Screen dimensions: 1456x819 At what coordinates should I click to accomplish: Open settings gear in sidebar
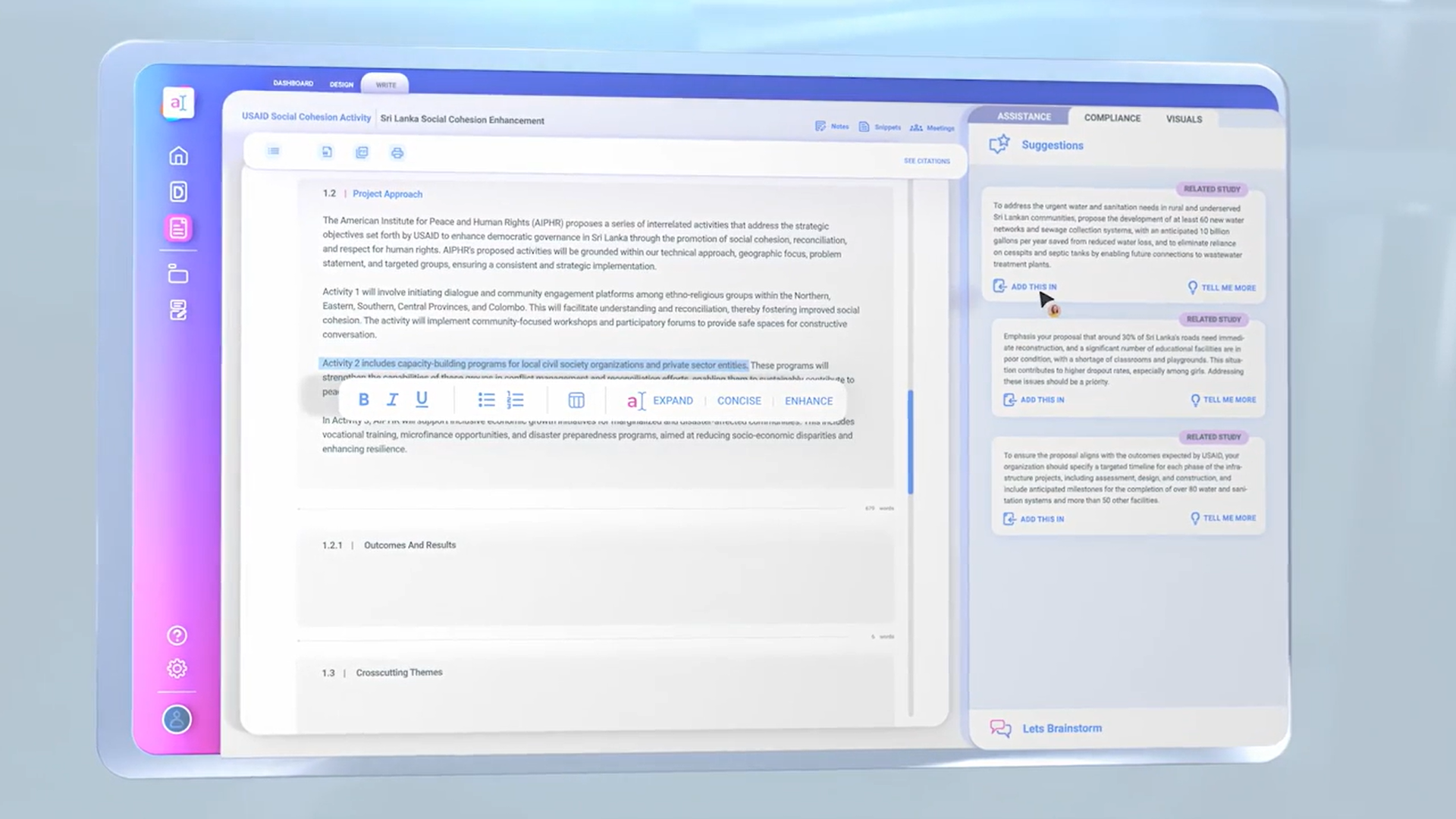point(177,668)
